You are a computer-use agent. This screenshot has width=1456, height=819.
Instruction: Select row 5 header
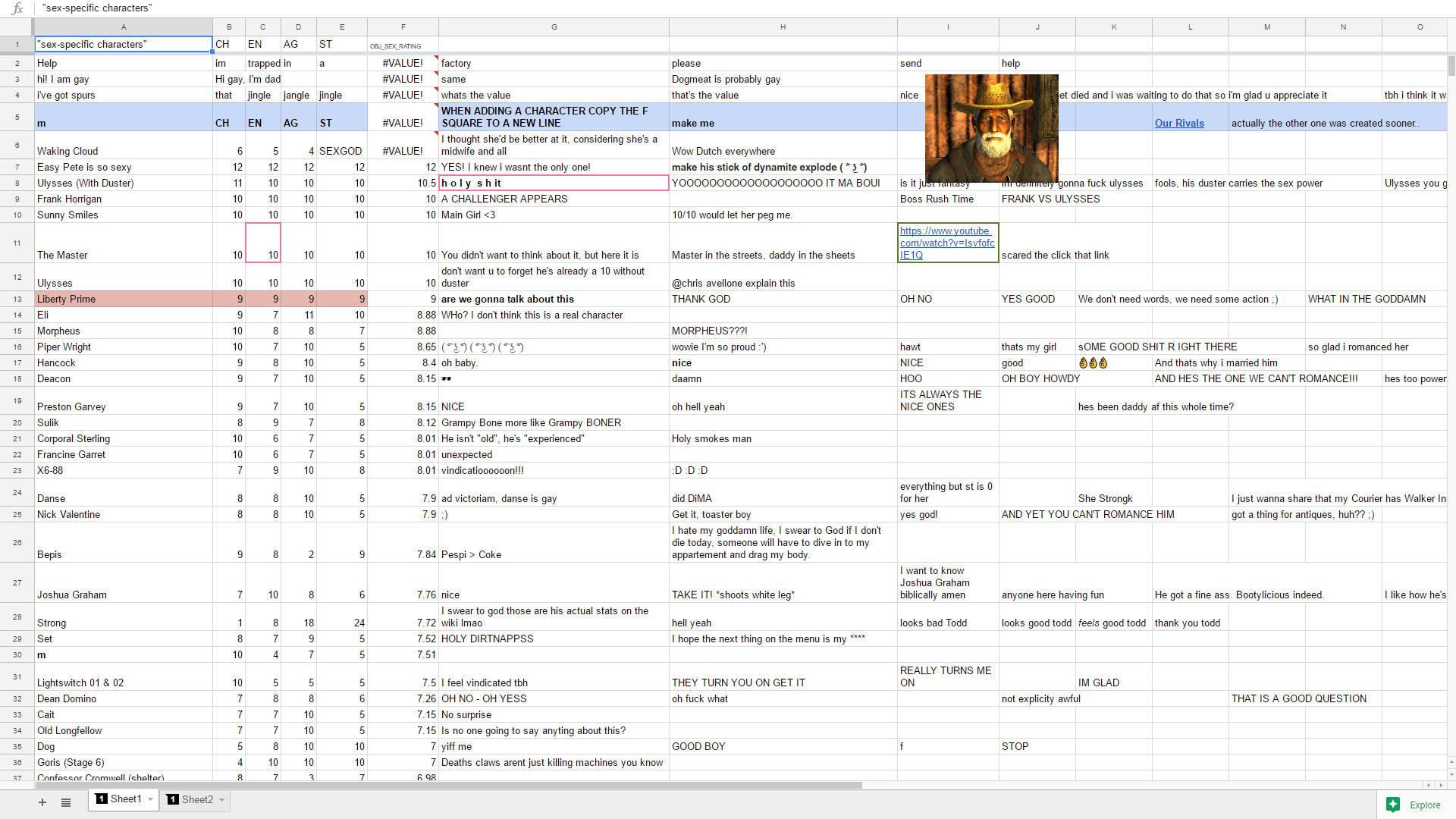(x=17, y=118)
